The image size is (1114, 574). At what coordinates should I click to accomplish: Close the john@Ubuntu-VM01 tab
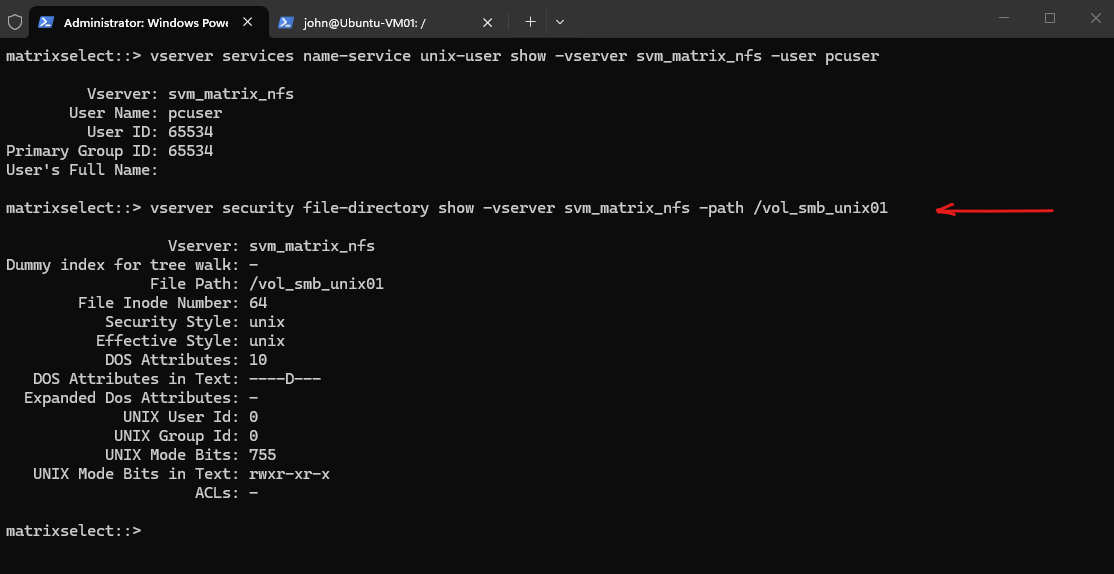[x=487, y=22]
